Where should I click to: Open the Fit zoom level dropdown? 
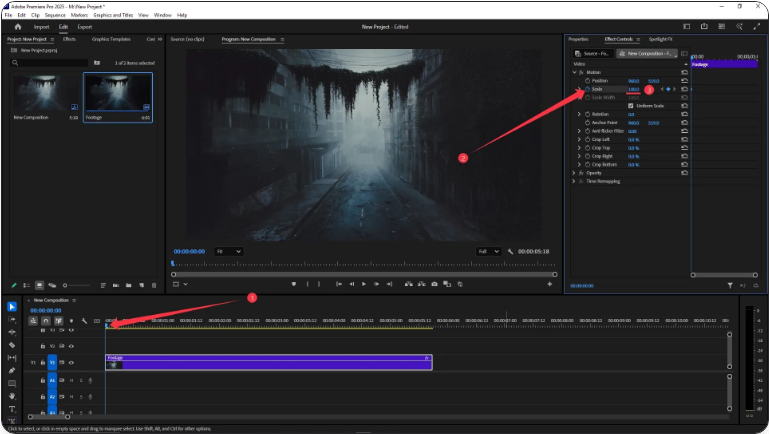point(228,251)
